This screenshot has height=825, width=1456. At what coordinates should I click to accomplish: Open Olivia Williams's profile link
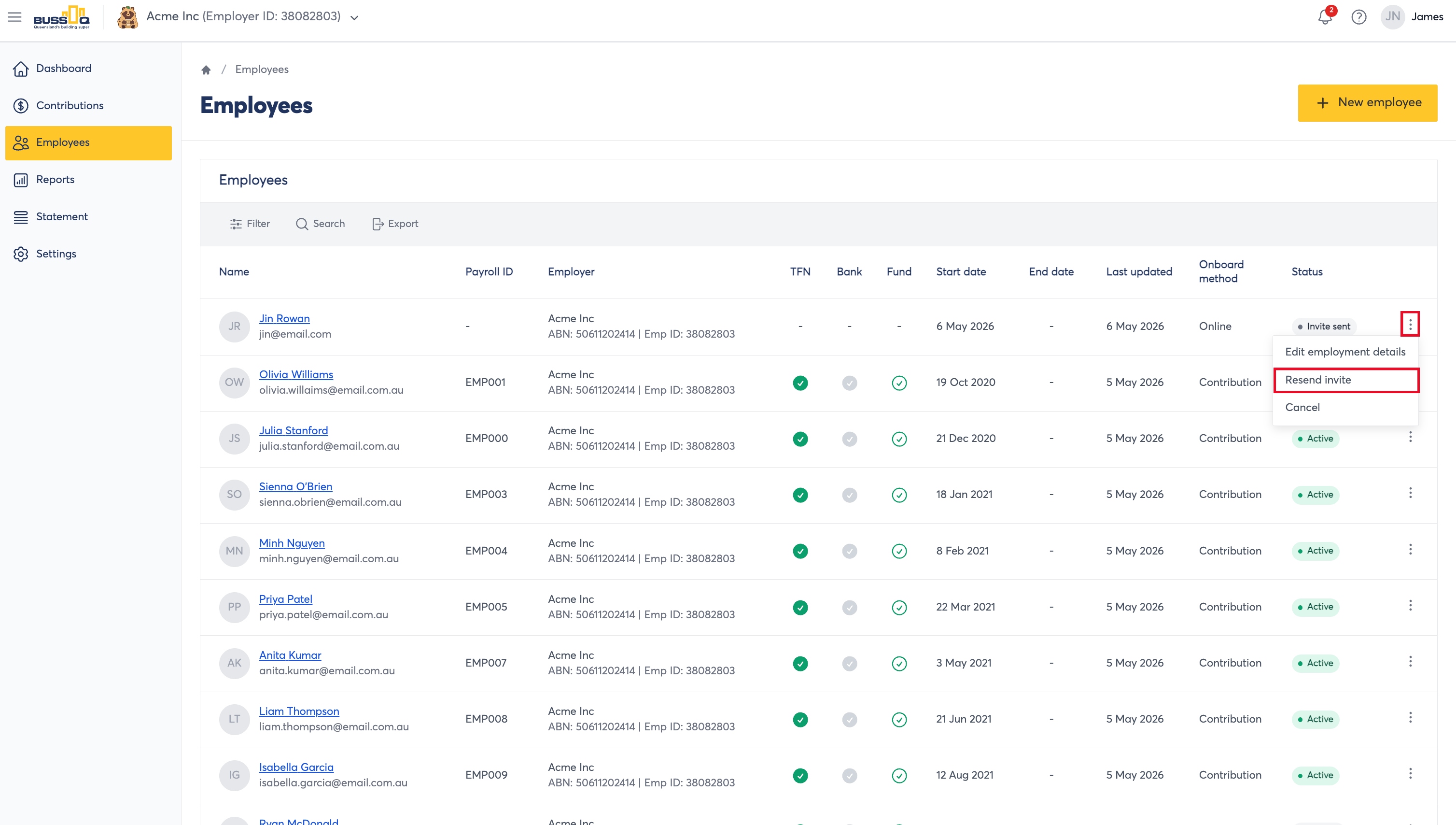pyautogui.click(x=296, y=374)
